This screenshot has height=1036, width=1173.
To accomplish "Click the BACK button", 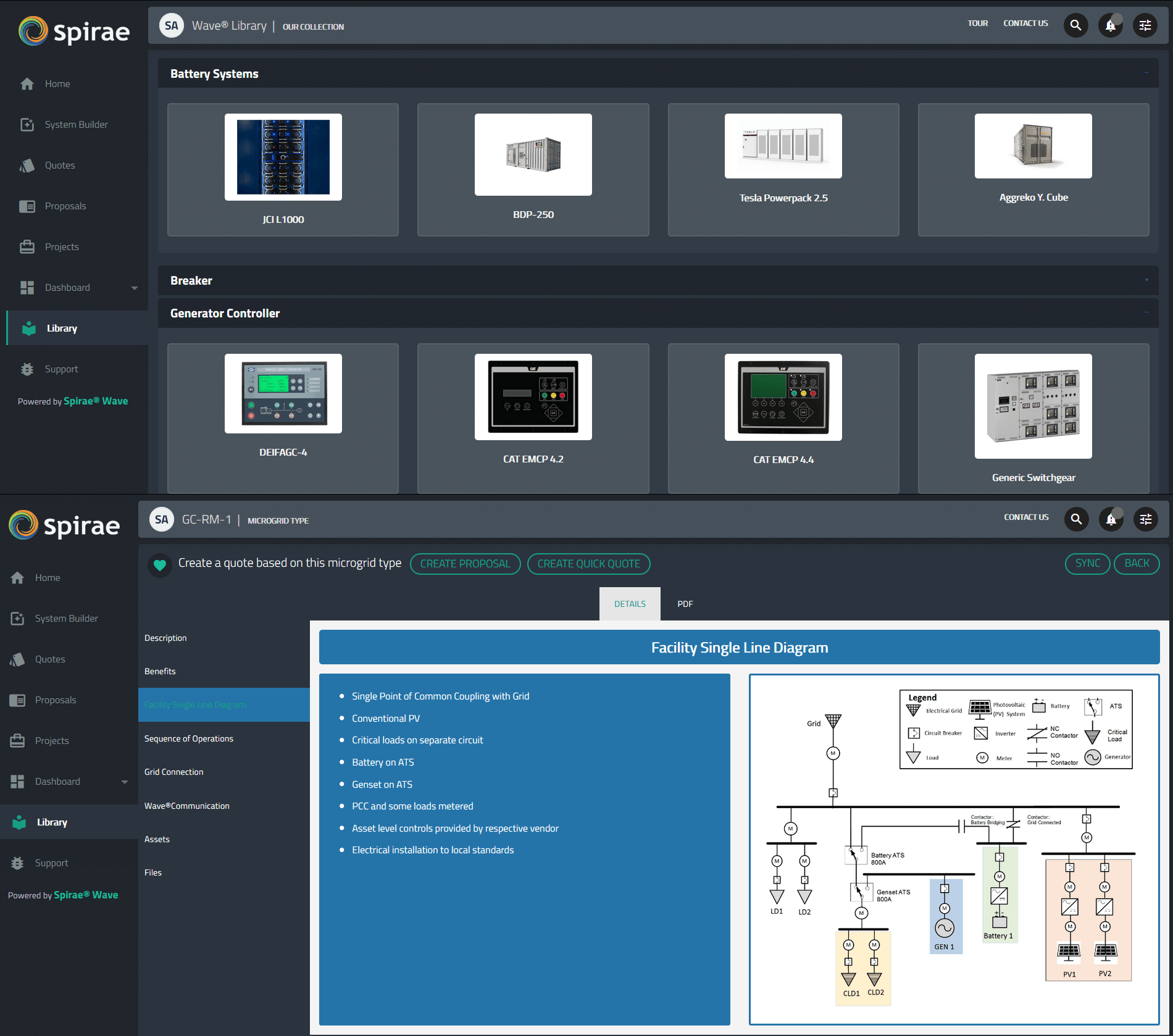I will click(x=1137, y=563).
